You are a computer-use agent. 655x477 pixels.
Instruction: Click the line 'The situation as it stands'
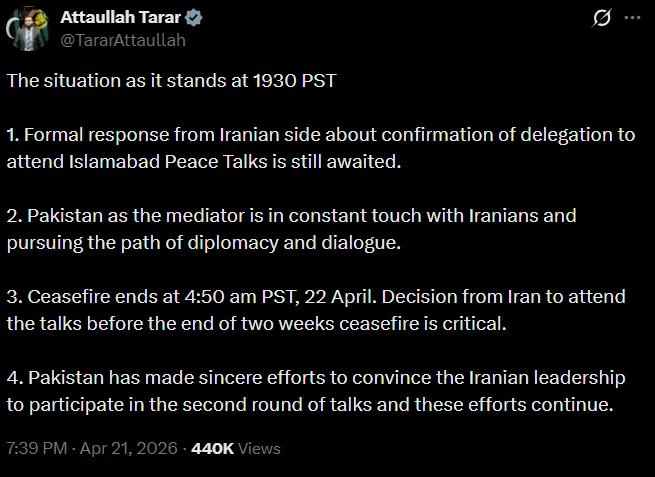coord(170,81)
